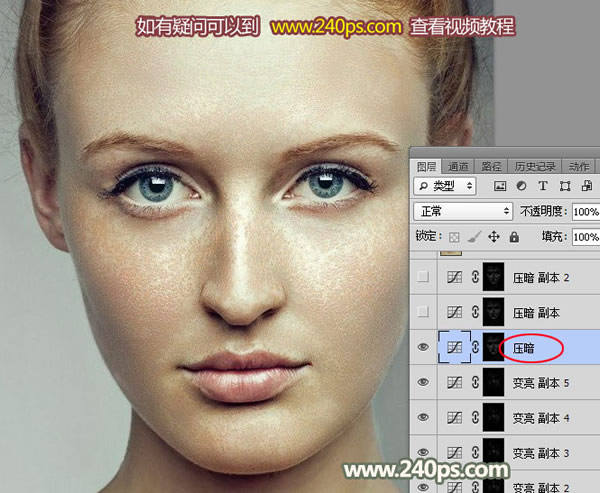Screen dimensions: 600x493
Task: Switch to the 动作 tab
Action: pos(578,167)
